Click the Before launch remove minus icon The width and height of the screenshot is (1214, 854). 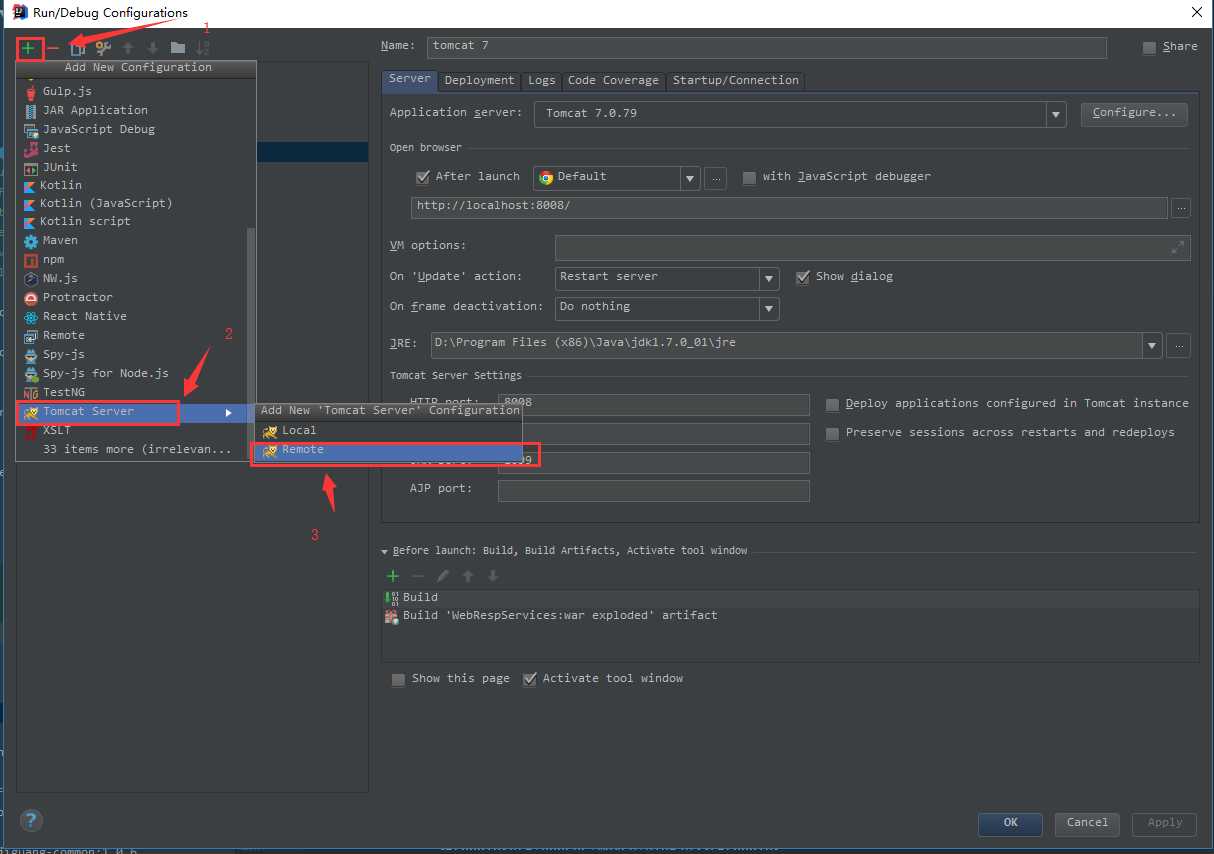tap(418, 576)
